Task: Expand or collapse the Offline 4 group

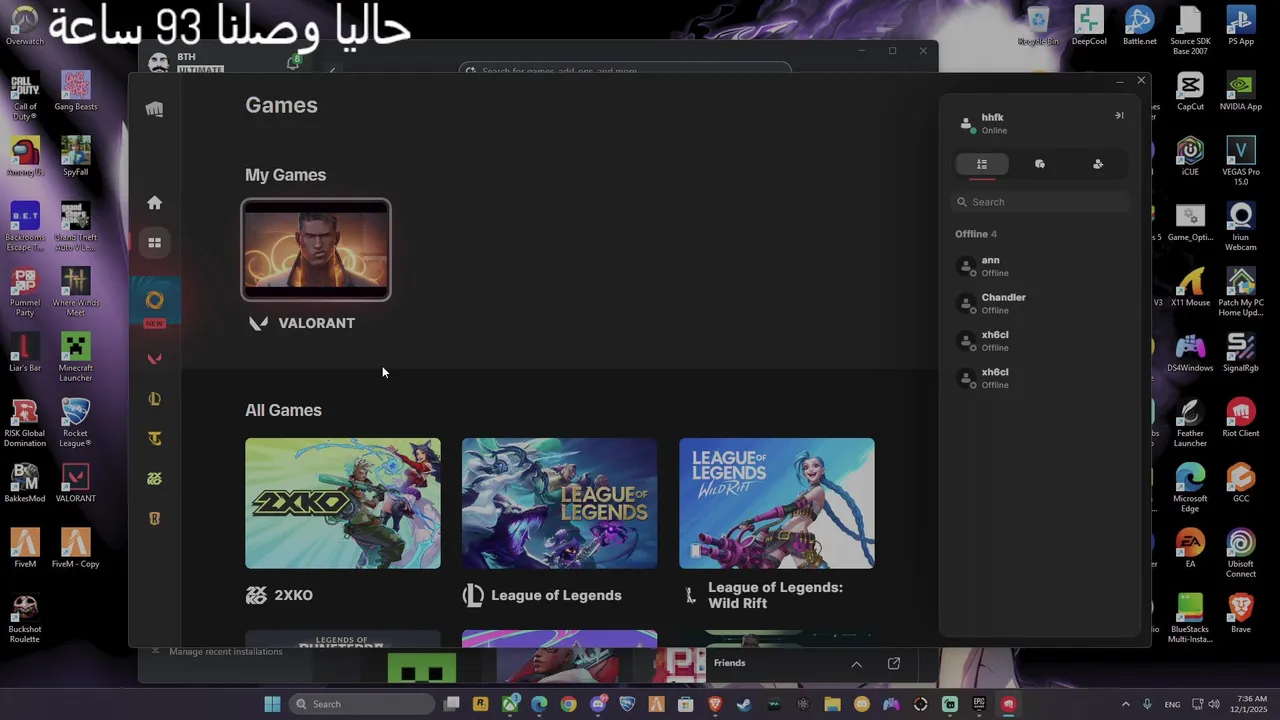Action: point(976,234)
